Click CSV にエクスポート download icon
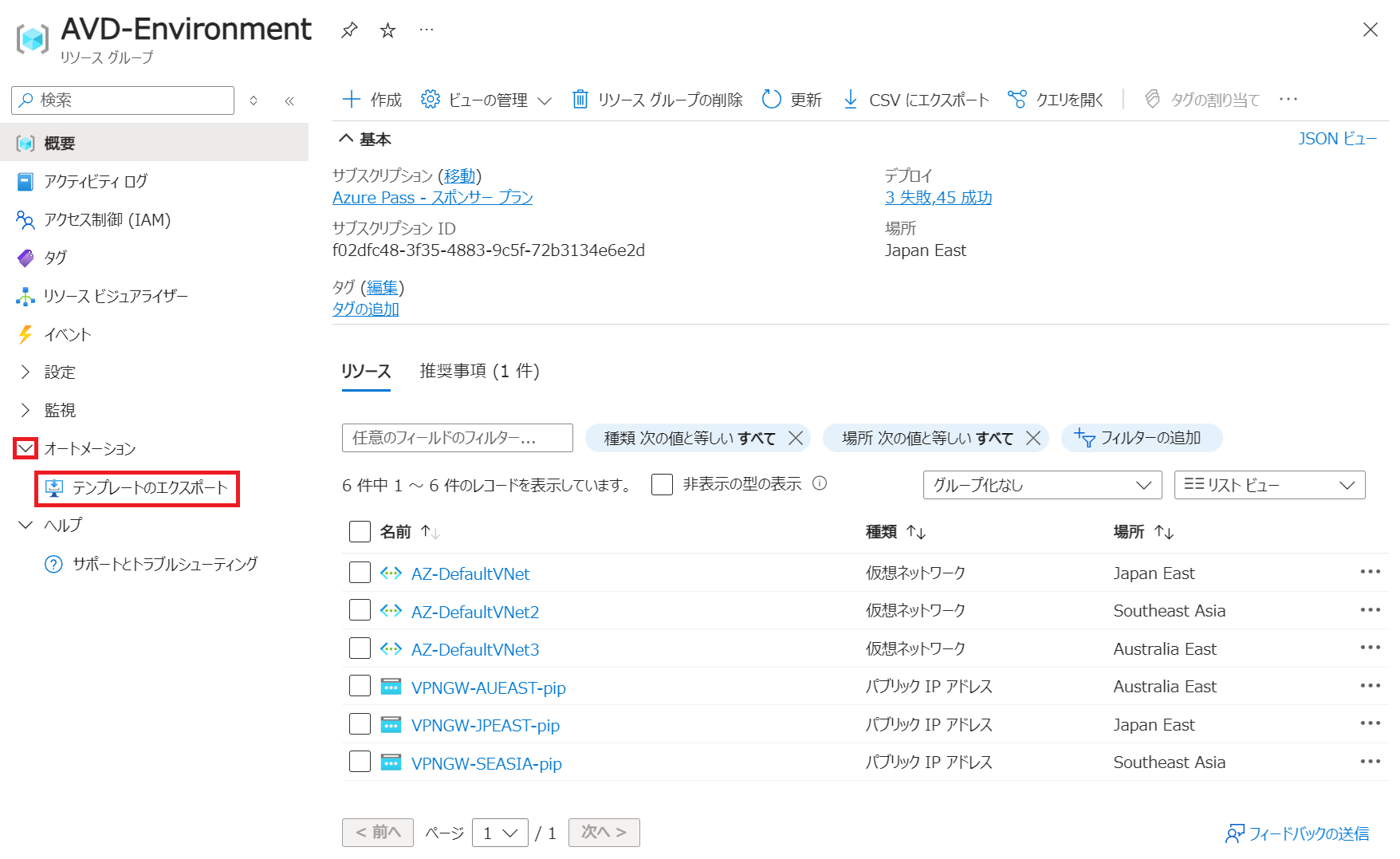The image size is (1400, 859). (x=851, y=100)
